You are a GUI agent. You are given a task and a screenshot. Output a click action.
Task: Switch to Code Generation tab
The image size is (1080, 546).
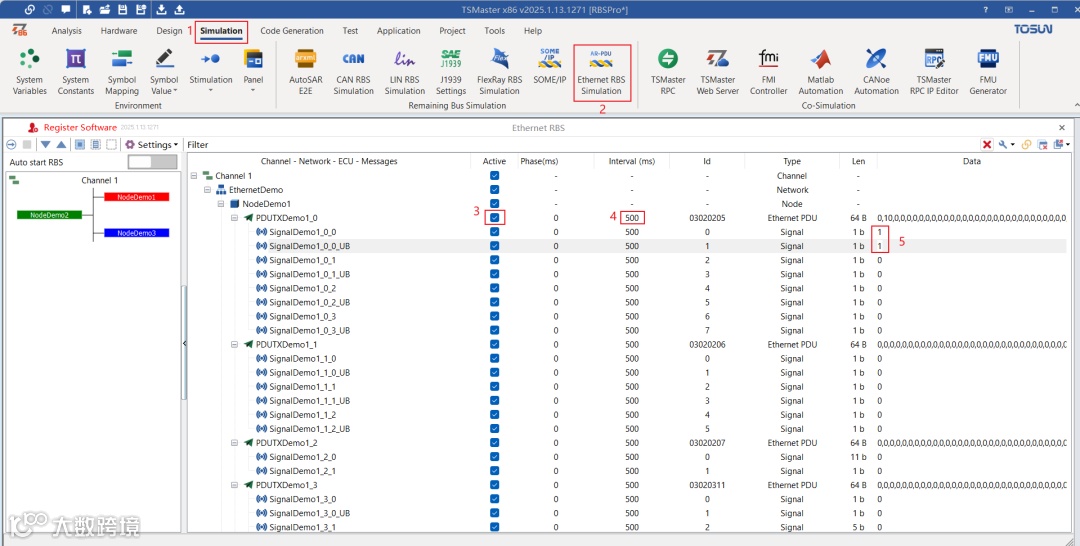[291, 31]
